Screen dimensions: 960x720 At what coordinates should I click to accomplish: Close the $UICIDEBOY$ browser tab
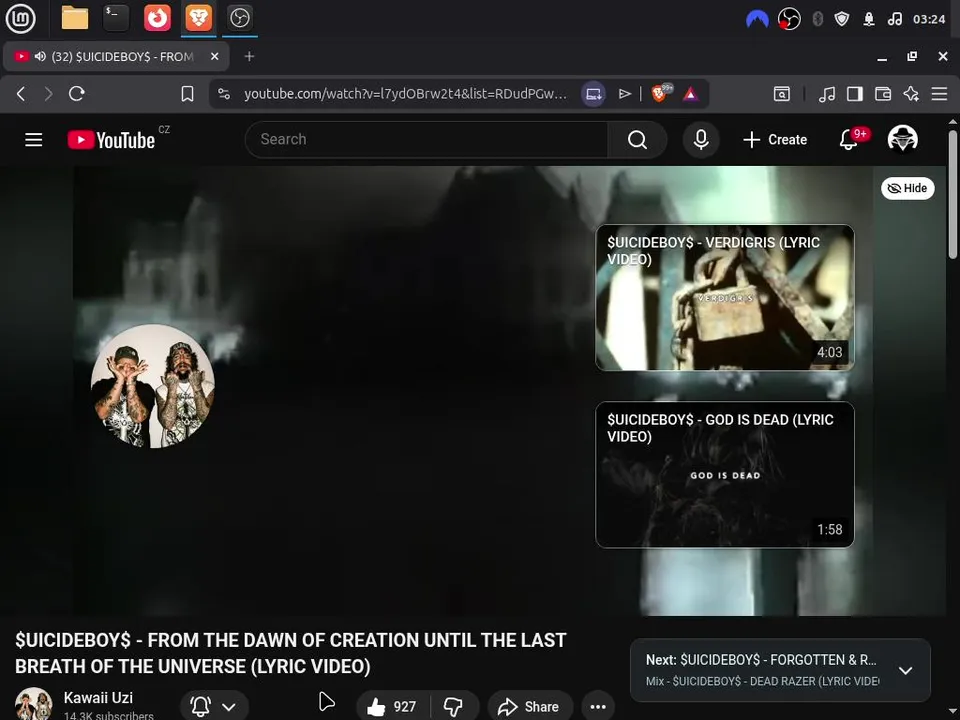[x=214, y=56]
